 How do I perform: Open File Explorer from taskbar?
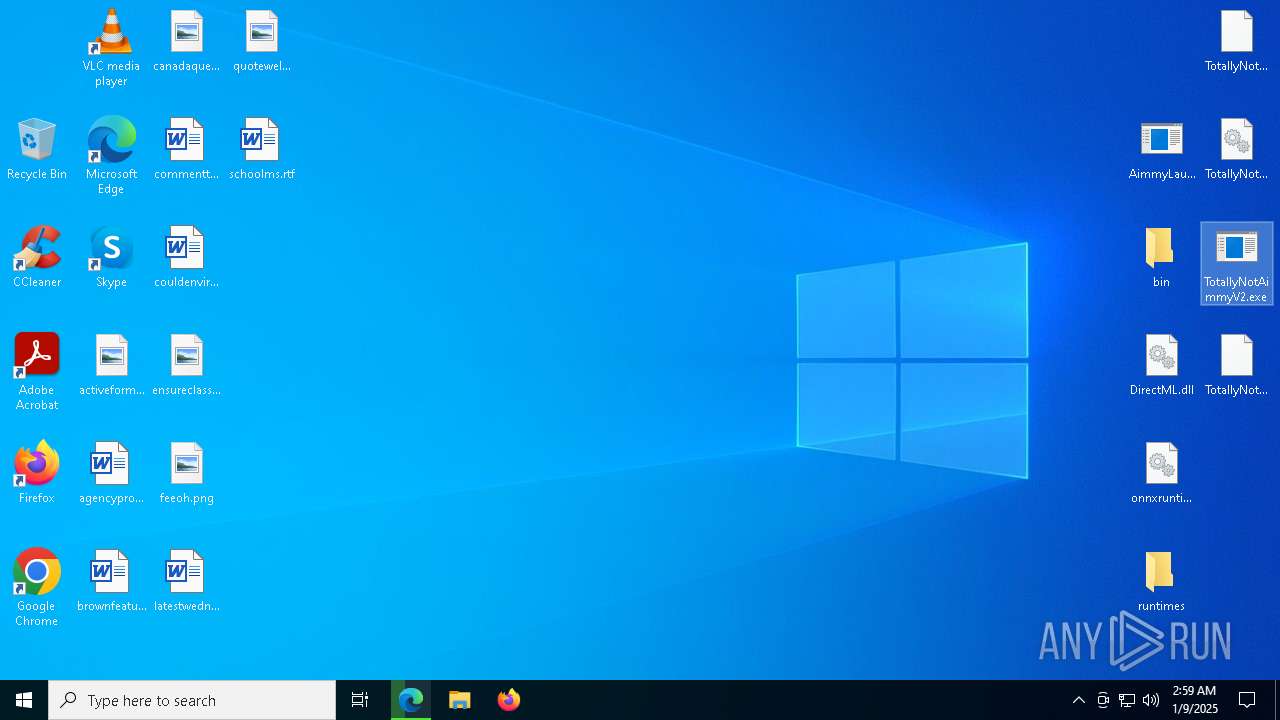point(460,700)
